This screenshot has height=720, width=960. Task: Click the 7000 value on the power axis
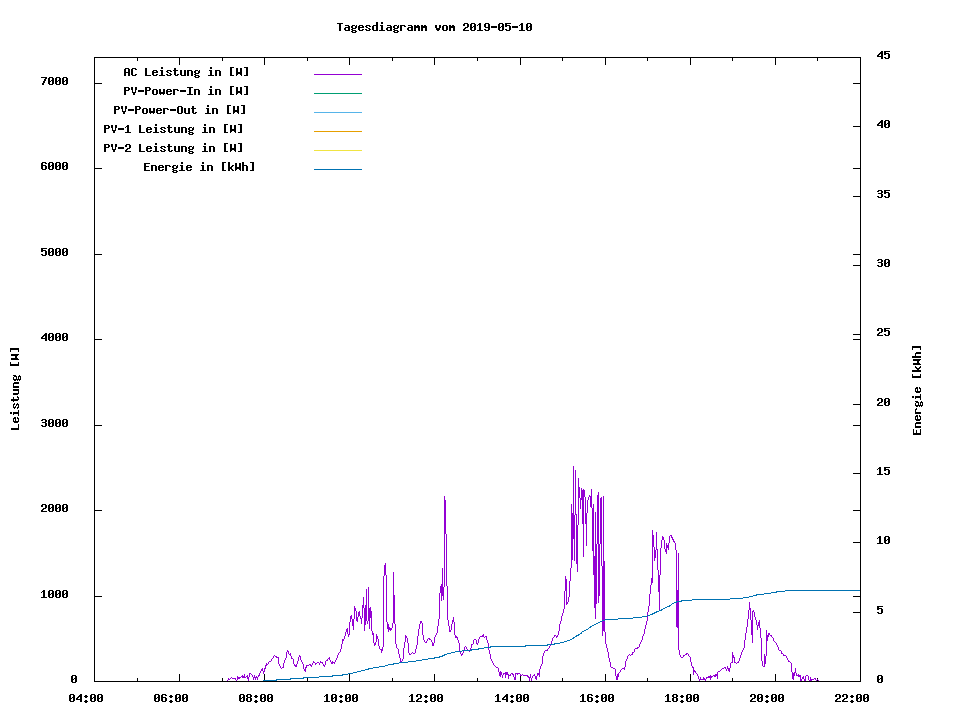click(x=54, y=82)
